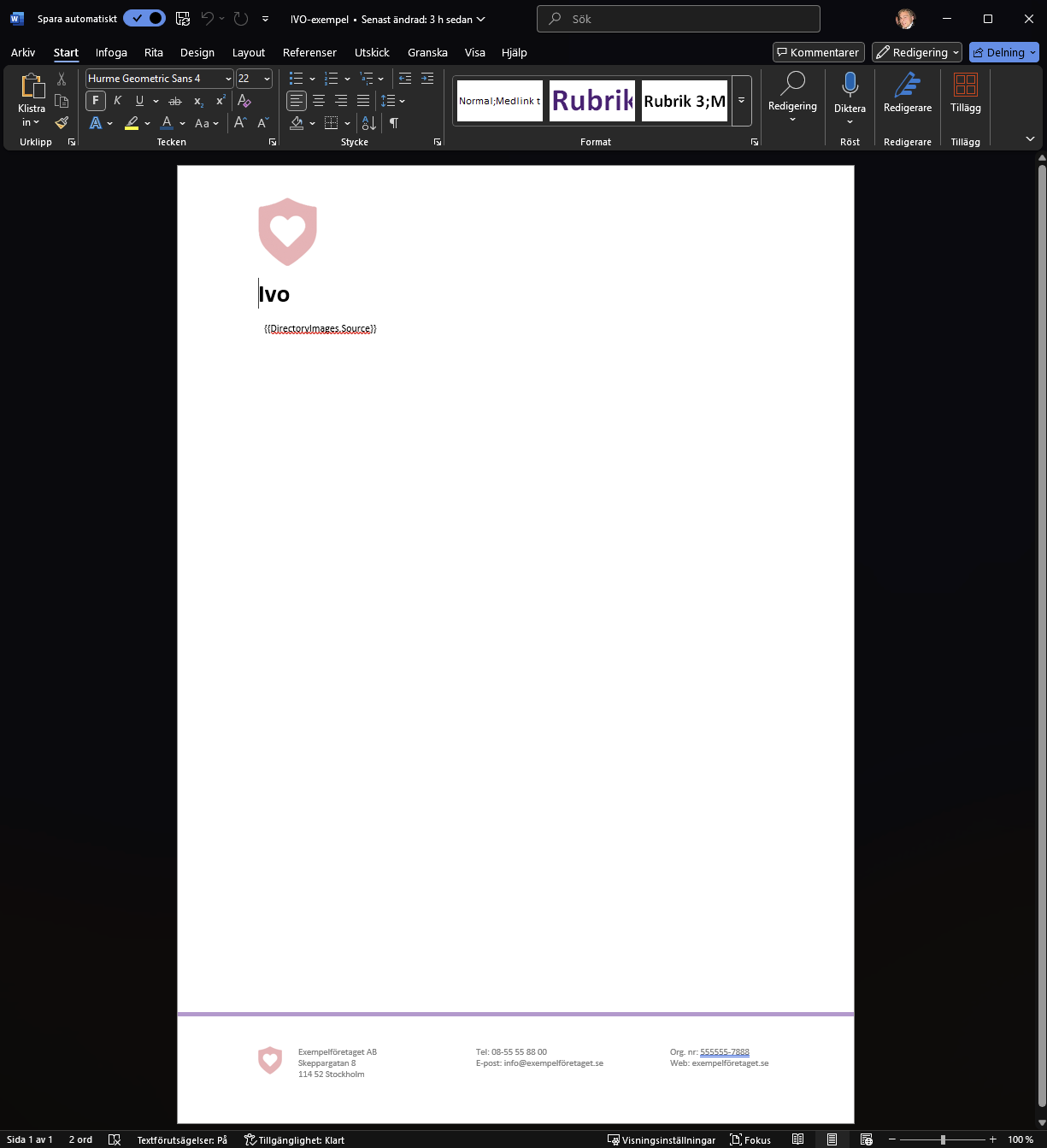Click the Cut scissors icon
This screenshot has width=1047, height=1148.
62,79
